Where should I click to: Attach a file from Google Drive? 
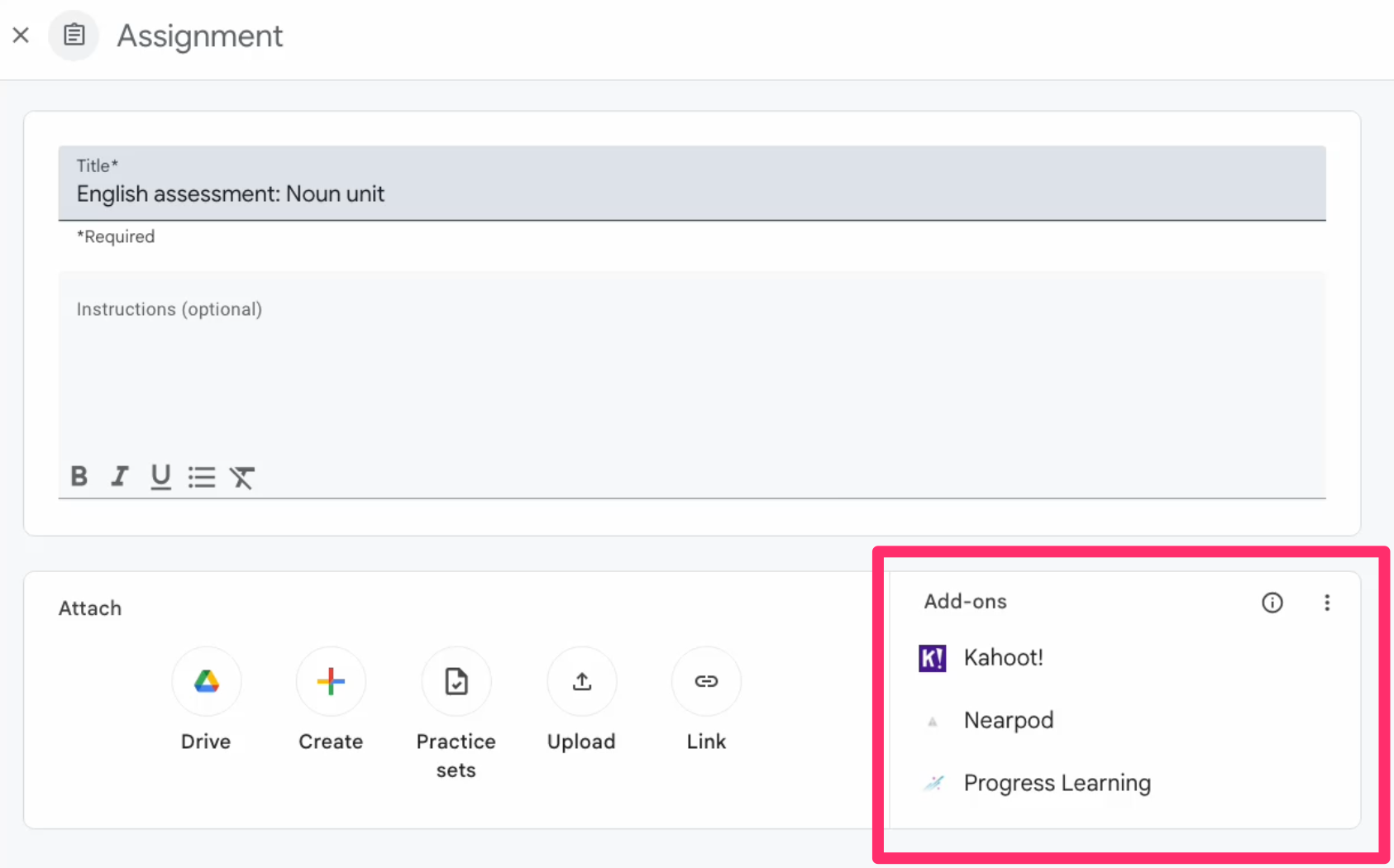pos(206,681)
